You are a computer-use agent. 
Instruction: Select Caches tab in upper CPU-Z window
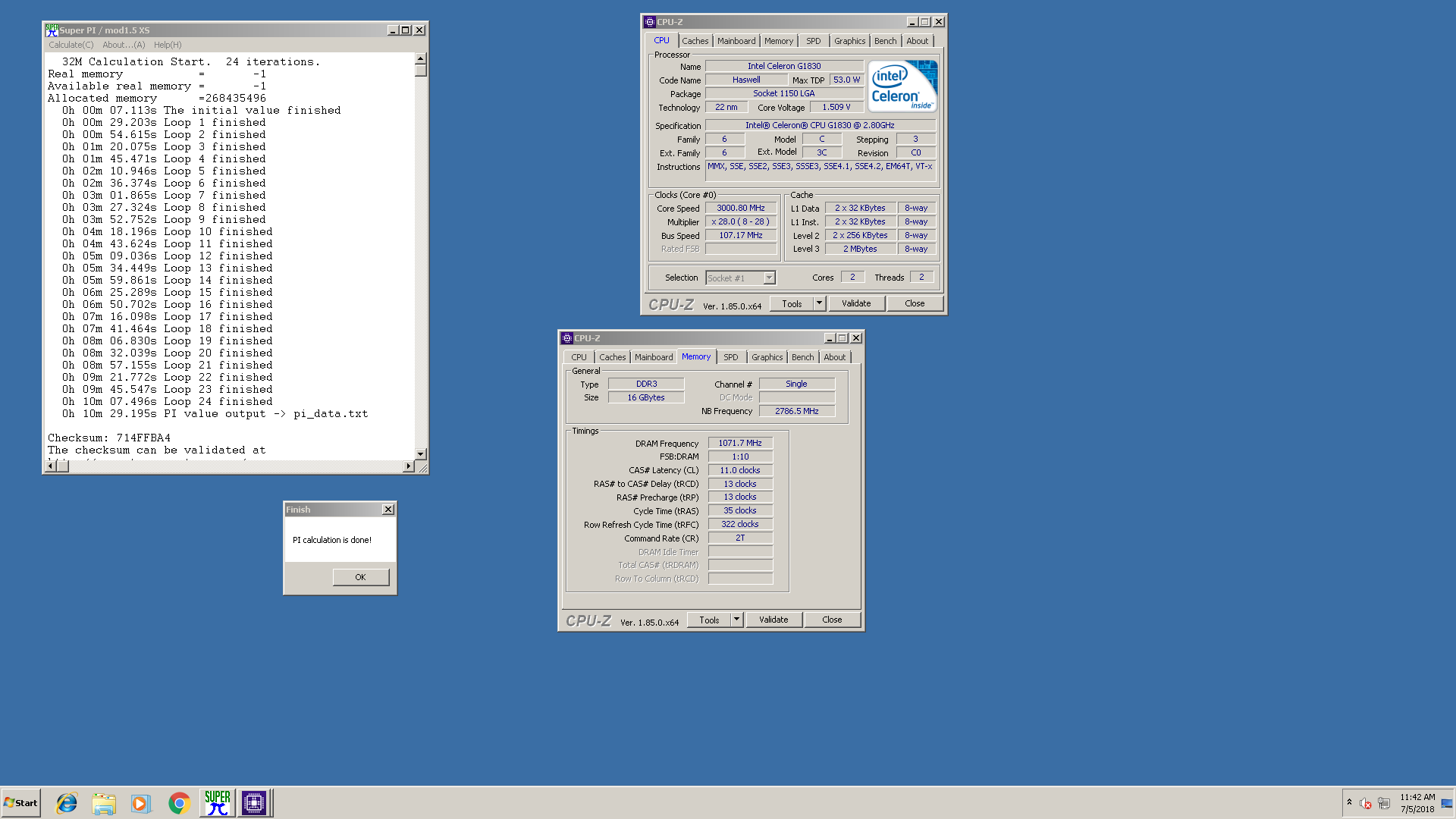point(695,41)
